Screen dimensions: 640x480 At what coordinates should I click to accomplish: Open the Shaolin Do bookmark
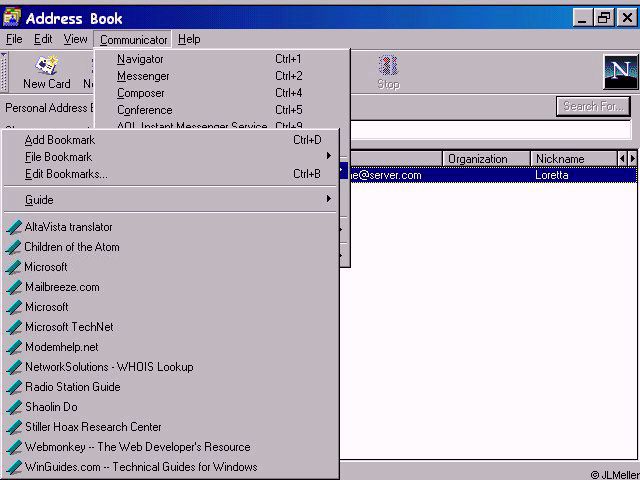click(x=171, y=407)
